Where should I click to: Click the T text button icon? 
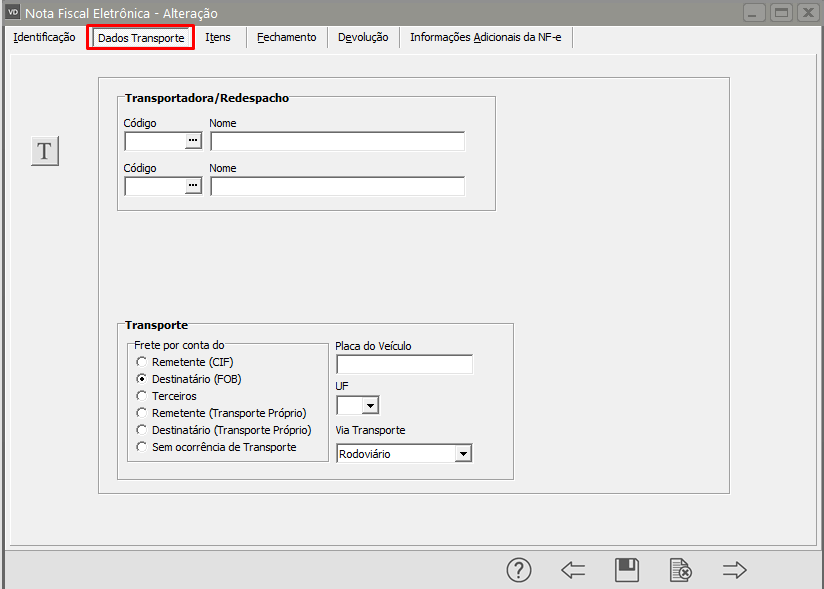tap(45, 151)
